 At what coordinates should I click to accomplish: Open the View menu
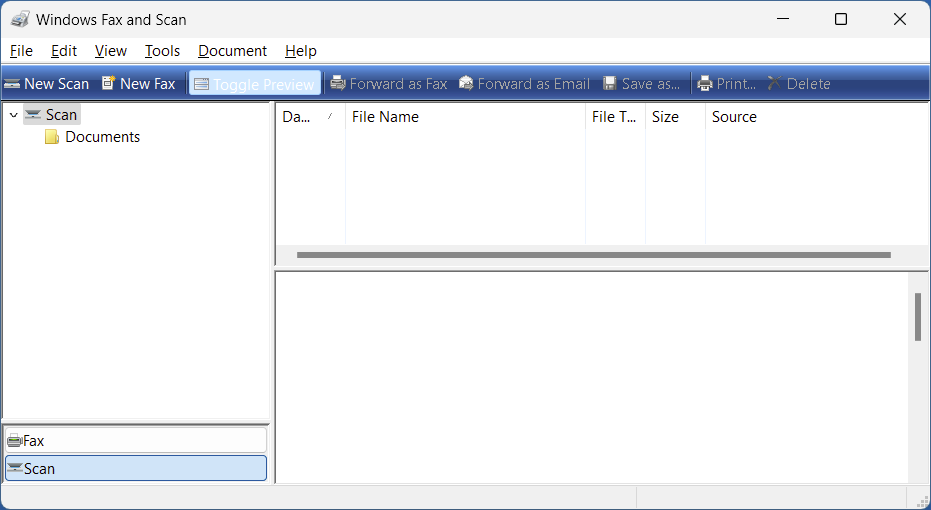tap(110, 51)
